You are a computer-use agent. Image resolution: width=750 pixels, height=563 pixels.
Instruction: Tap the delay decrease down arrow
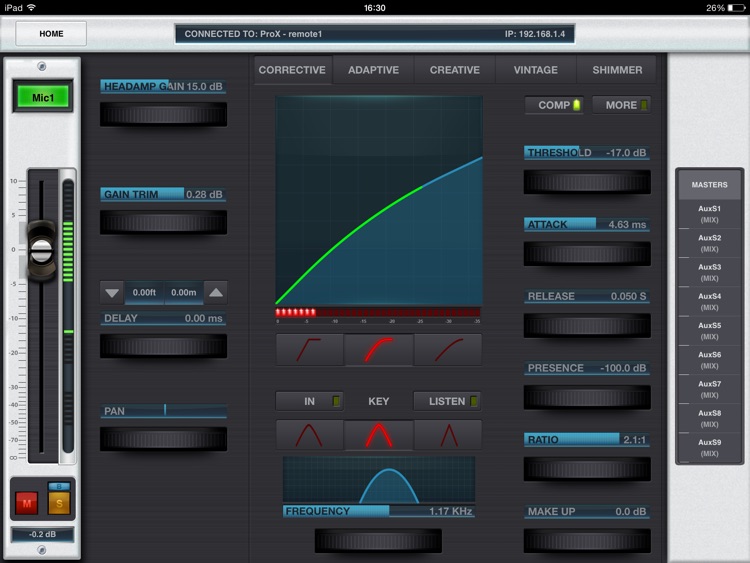pos(112,293)
